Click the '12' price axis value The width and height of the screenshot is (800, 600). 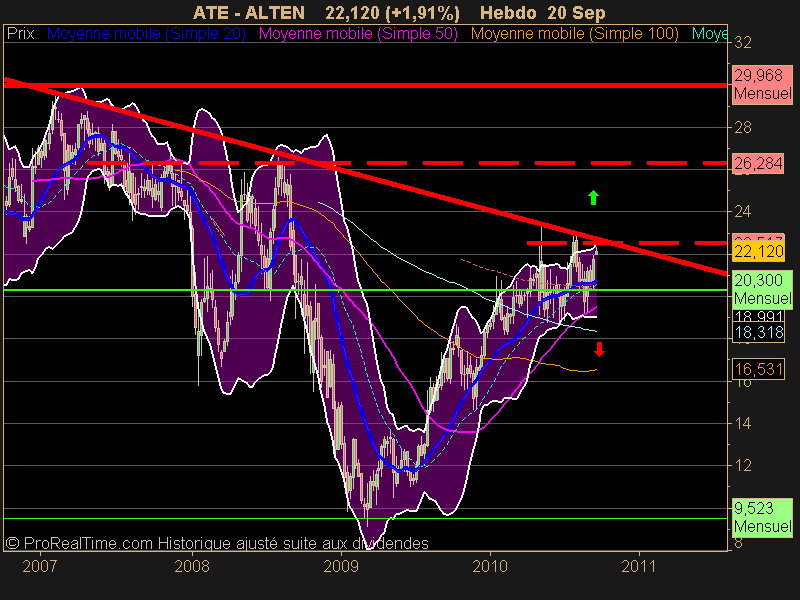coord(743,465)
